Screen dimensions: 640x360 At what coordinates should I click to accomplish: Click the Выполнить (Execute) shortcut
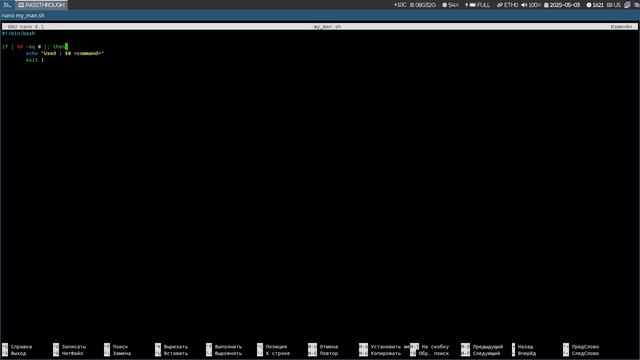tap(224, 347)
